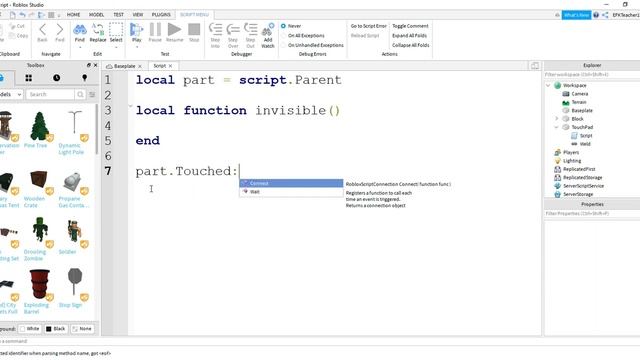This screenshot has height=360, width=640.
Task: Add a Watch in debugger
Action: [268, 36]
